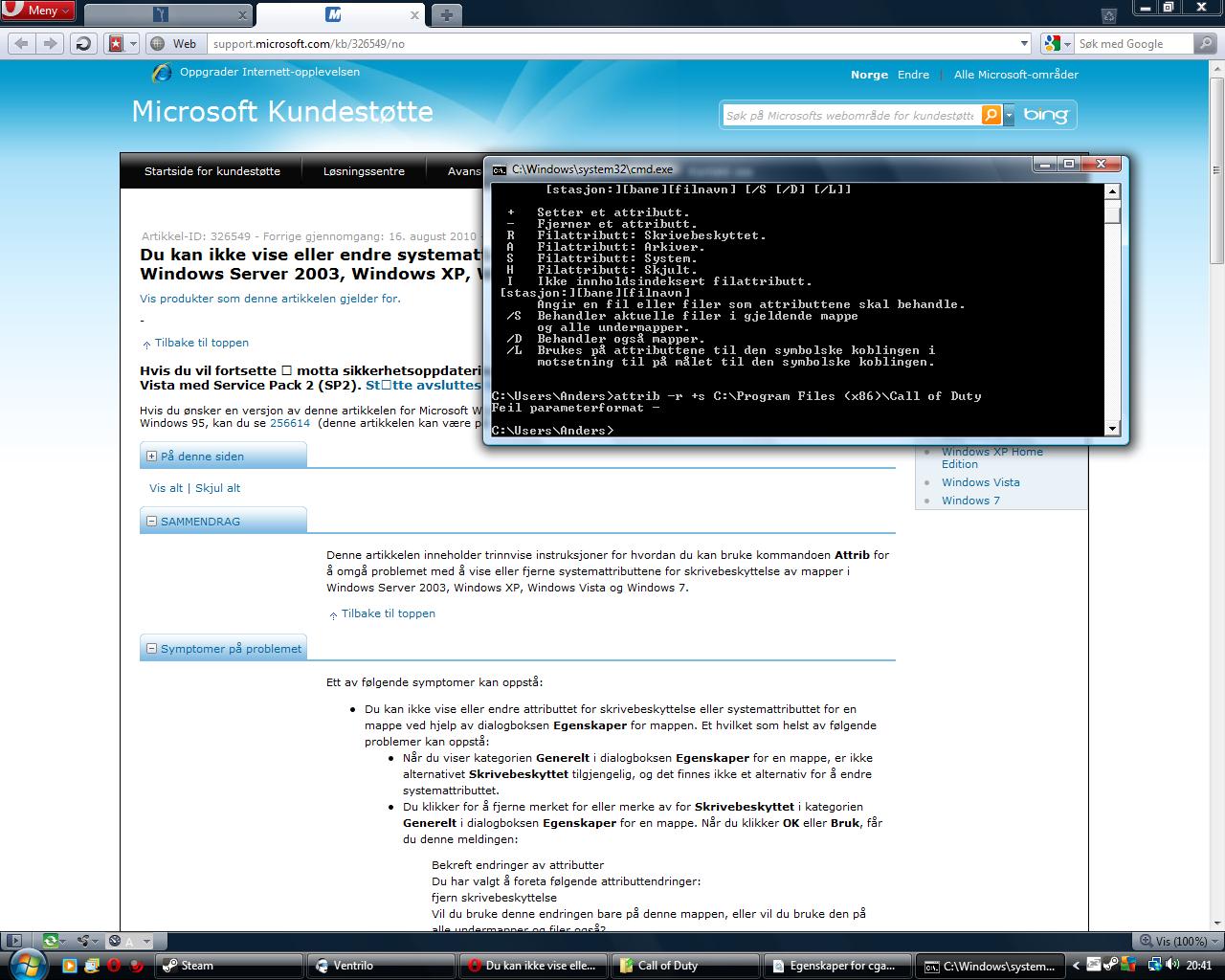1225x980 pixels.
Task: Open Alle Microsoft-områder link
Action: pyautogui.click(x=1016, y=75)
